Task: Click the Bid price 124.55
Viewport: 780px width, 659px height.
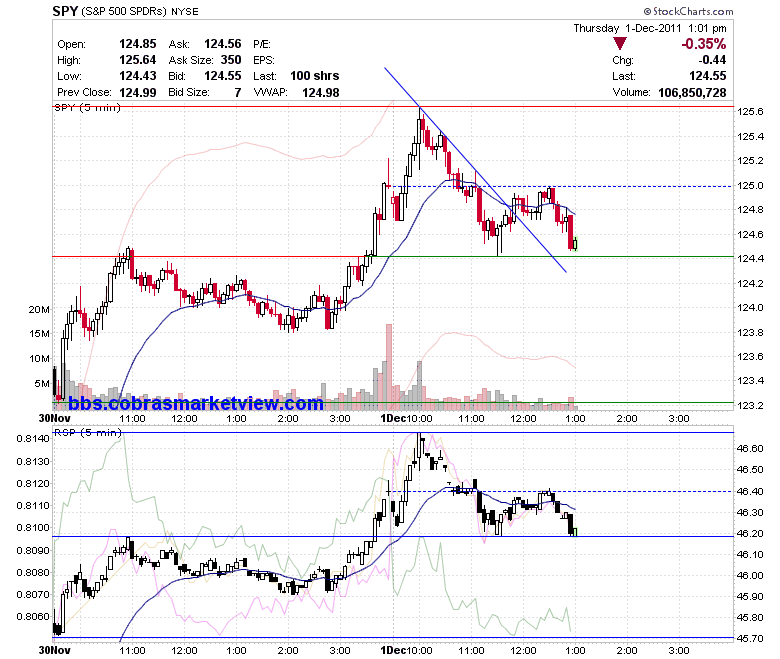Action: (223, 76)
